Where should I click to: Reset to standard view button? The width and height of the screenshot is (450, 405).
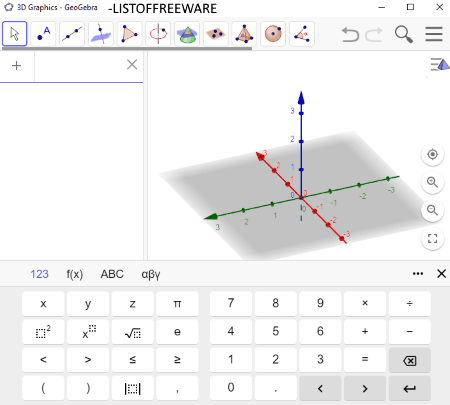(432, 154)
